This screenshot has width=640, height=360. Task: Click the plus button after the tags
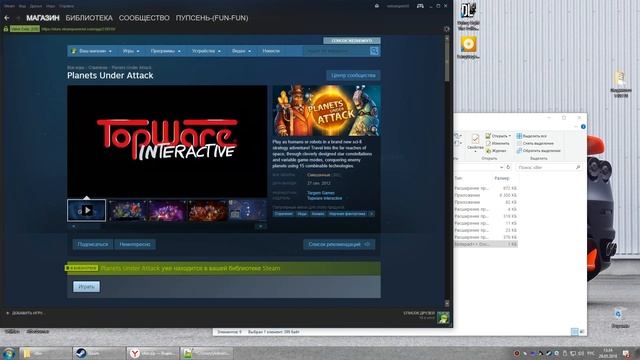point(371,213)
